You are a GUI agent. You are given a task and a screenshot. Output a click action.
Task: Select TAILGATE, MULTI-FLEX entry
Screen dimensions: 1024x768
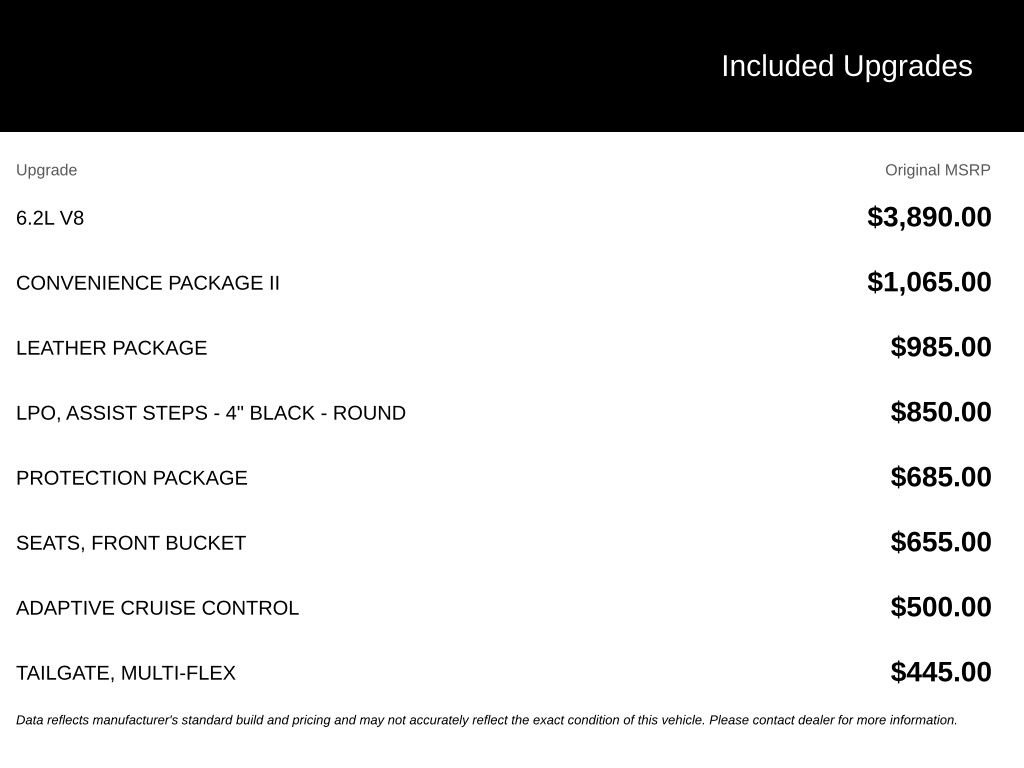(125, 673)
